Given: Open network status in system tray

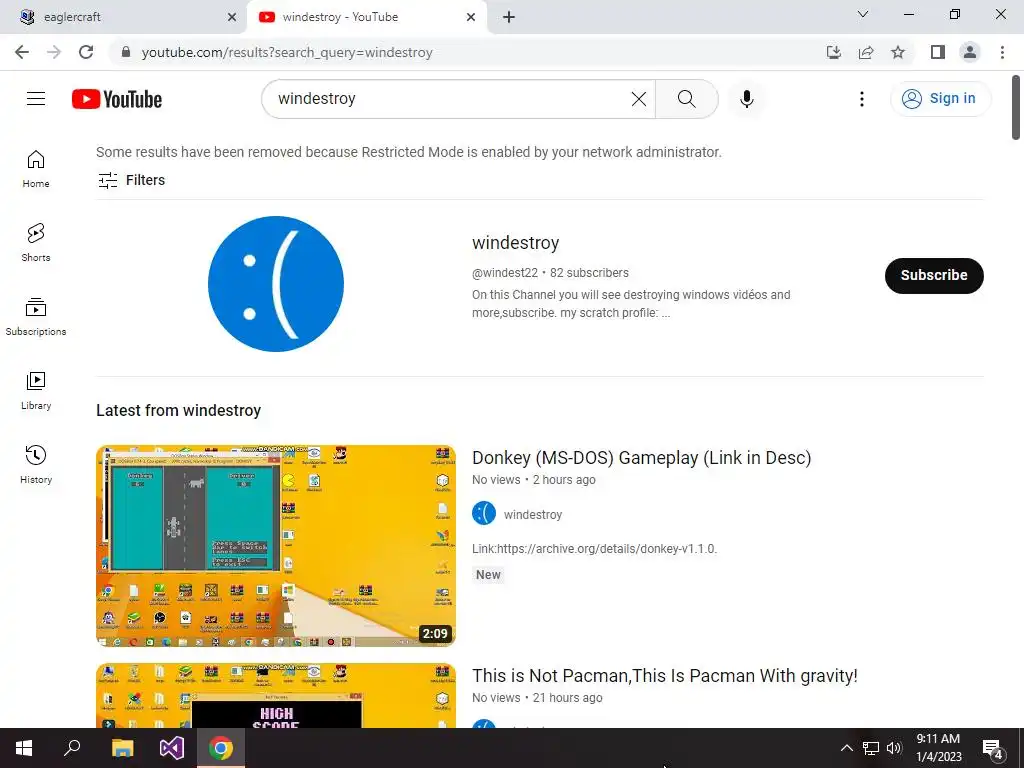Looking at the screenshot, I should point(871,748).
